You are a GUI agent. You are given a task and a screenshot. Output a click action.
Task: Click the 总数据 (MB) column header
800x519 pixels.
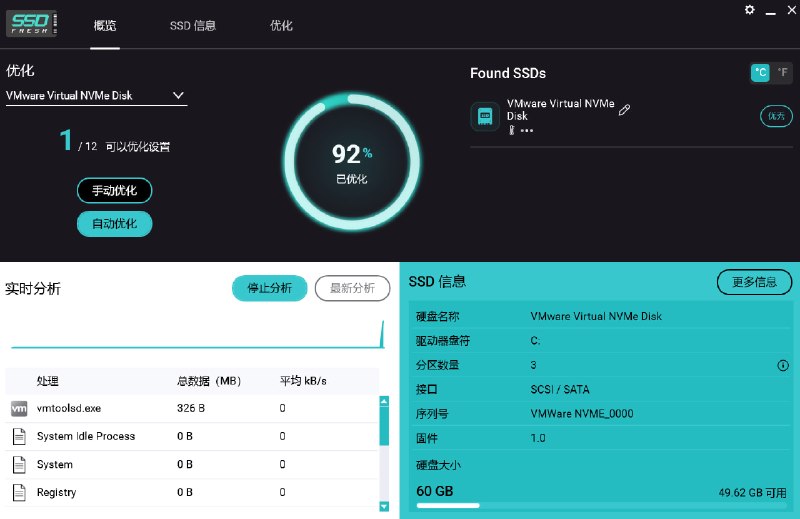pos(209,381)
